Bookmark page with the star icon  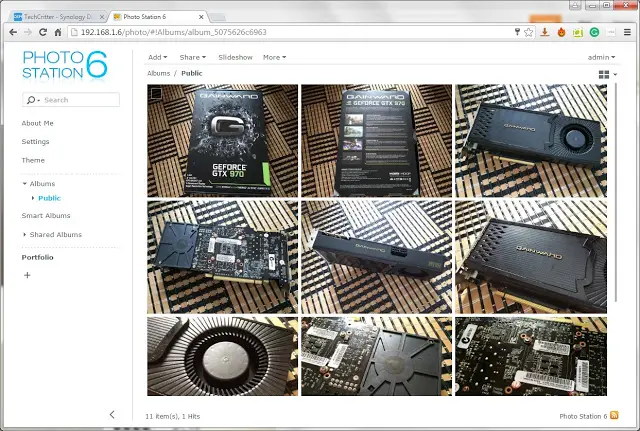click(x=529, y=32)
